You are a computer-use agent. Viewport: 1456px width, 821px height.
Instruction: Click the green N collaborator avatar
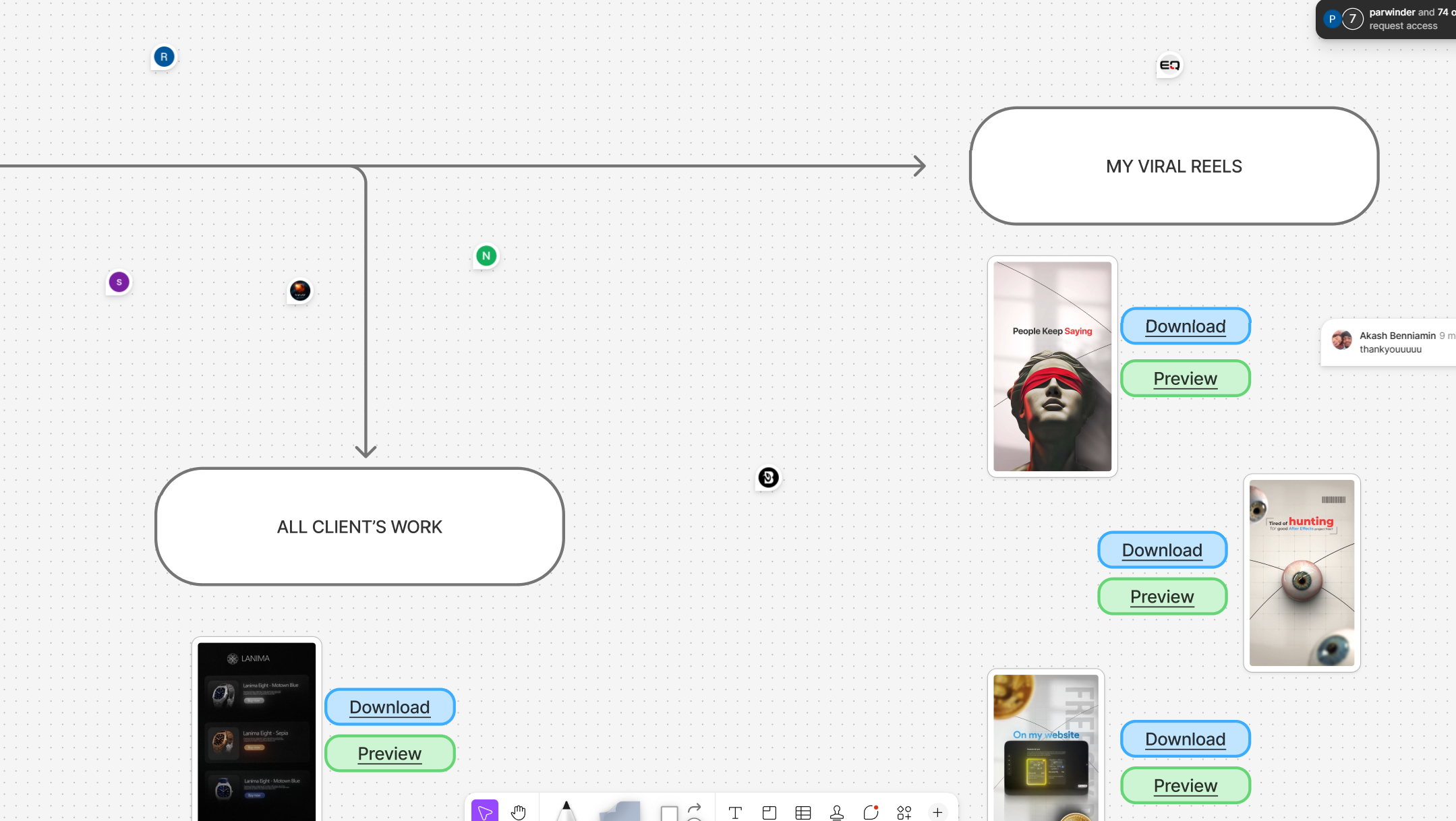click(486, 256)
